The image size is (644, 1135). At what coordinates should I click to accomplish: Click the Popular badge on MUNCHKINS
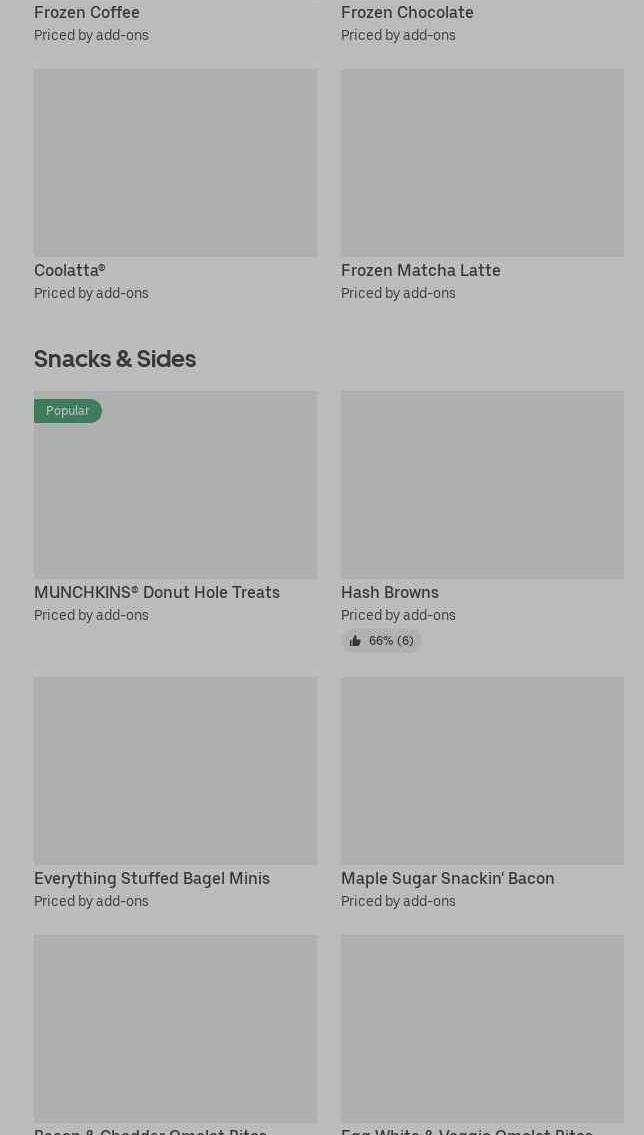68,411
